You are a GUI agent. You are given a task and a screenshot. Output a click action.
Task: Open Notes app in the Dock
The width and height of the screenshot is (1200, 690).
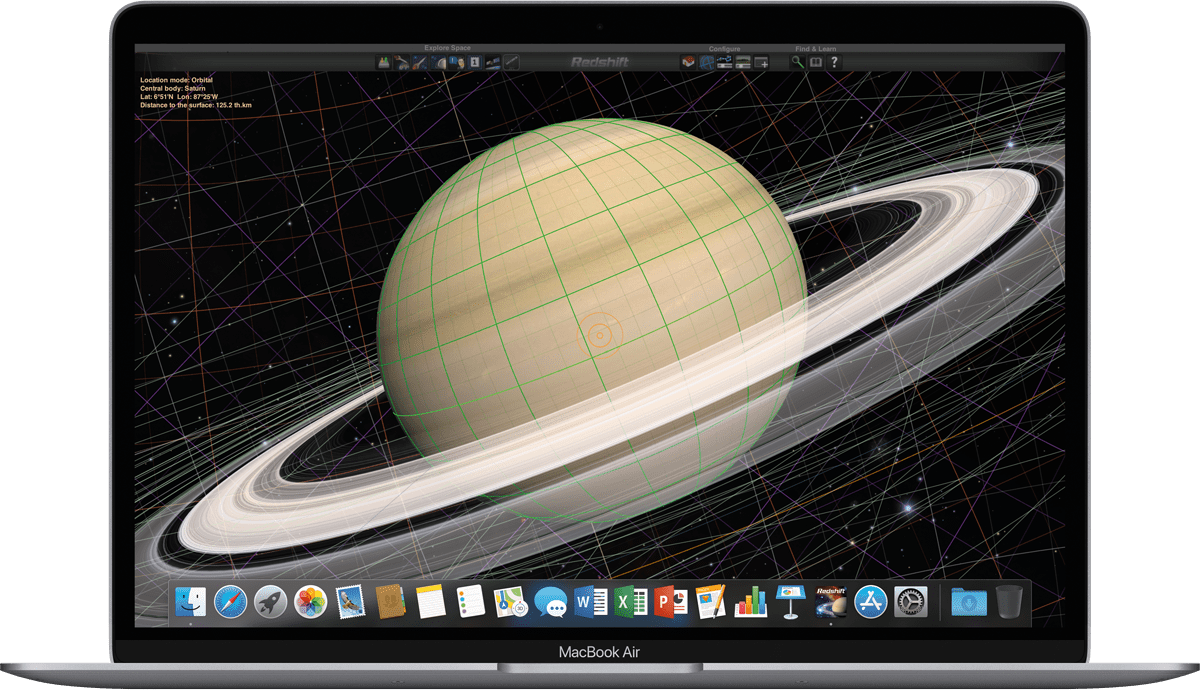point(430,601)
